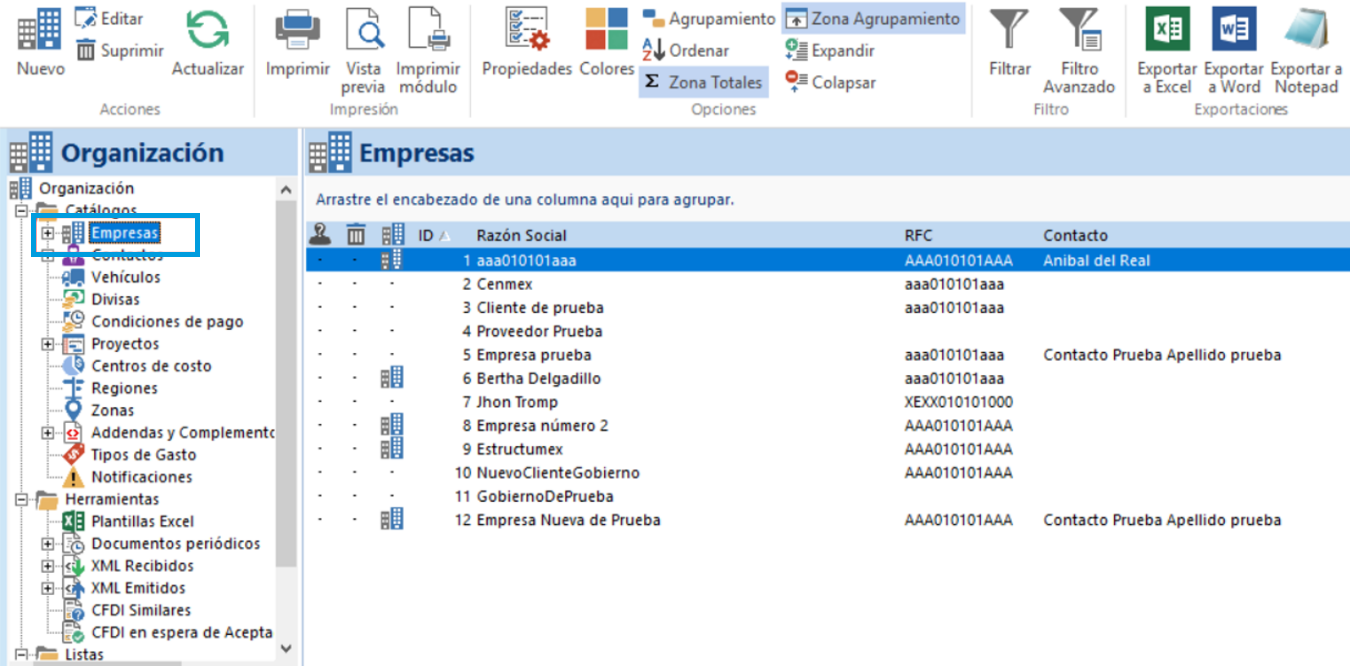The image size is (1350, 666).
Task: Click the Ordenar sort option
Action: point(686,50)
